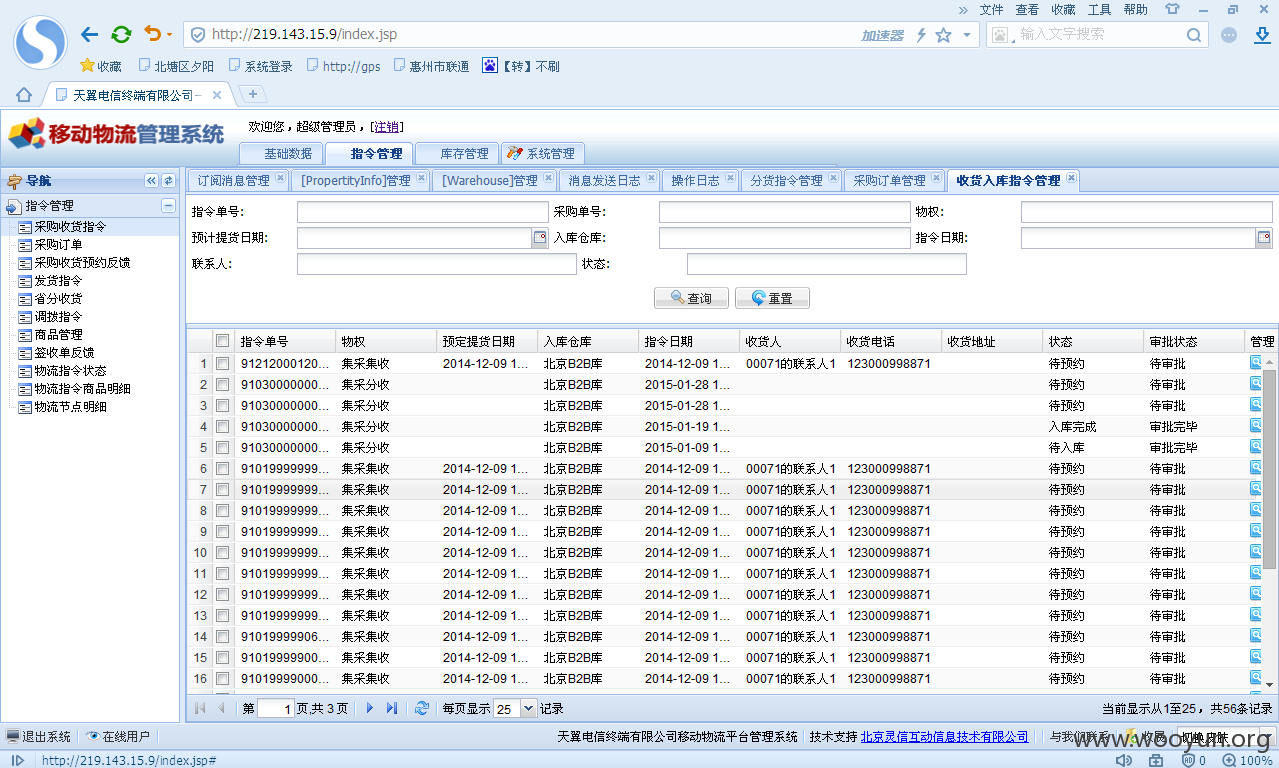1279x768 pixels.
Task: Collapse the 指令管理 tree section
Action: (168, 206)
